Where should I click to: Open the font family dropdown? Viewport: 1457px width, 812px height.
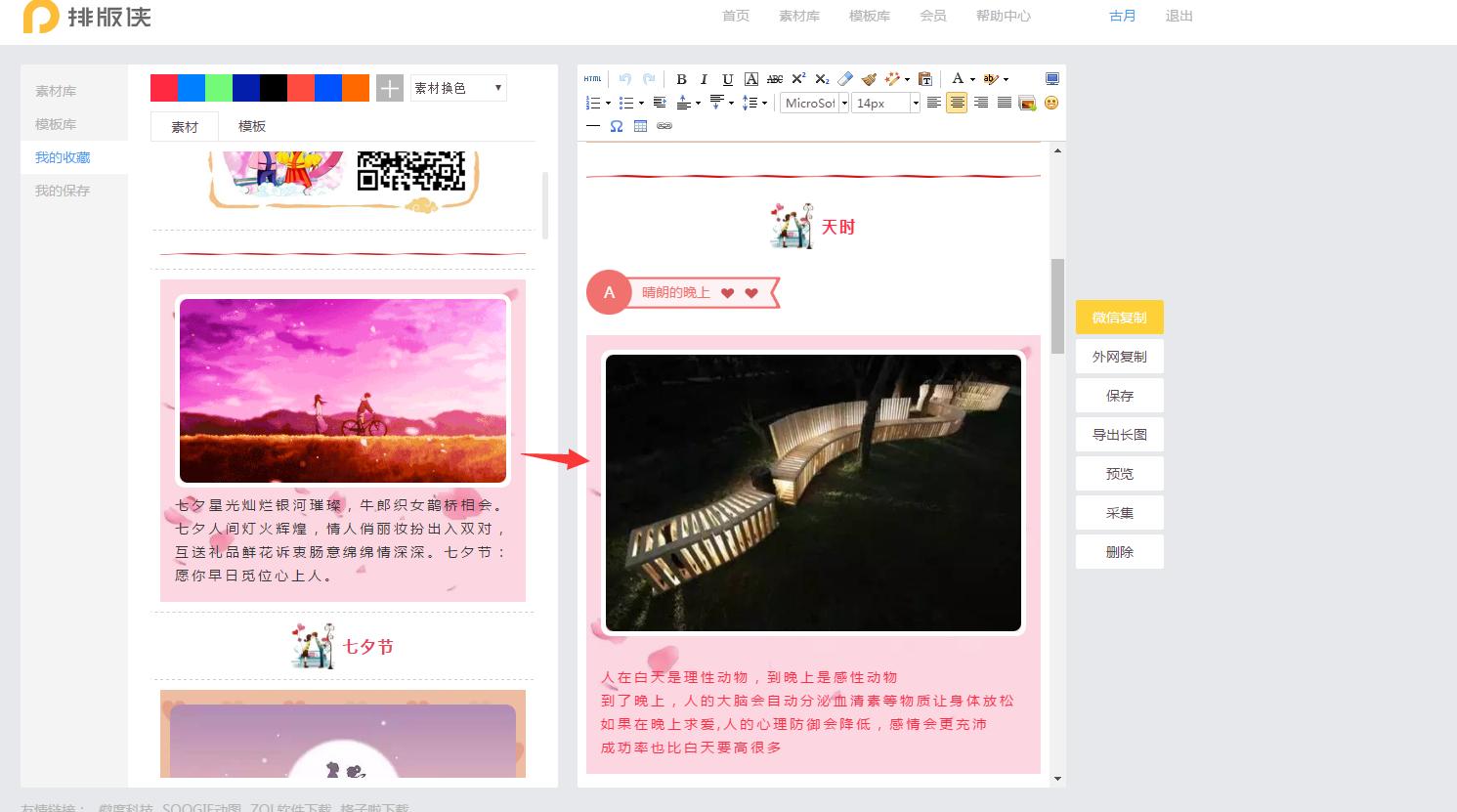(812, 103)
